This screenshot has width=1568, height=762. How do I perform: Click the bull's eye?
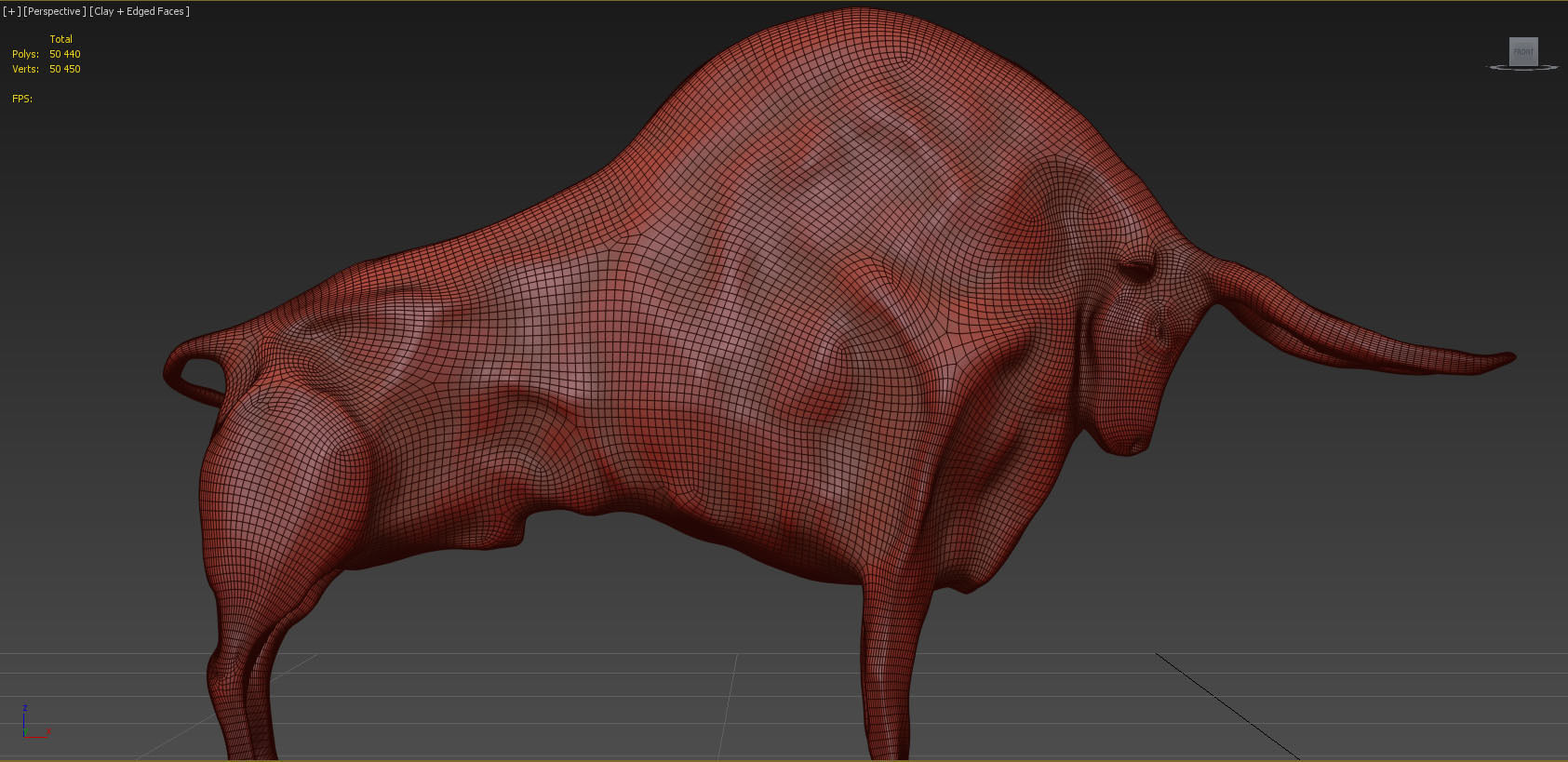[1135, 272]
